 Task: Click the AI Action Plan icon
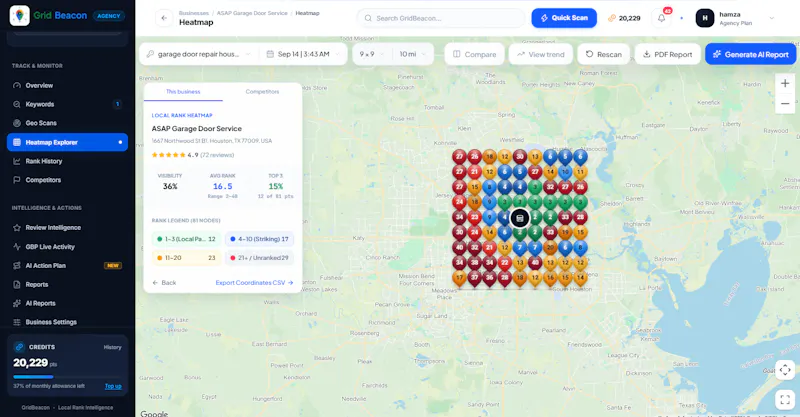tap(17, 265)
